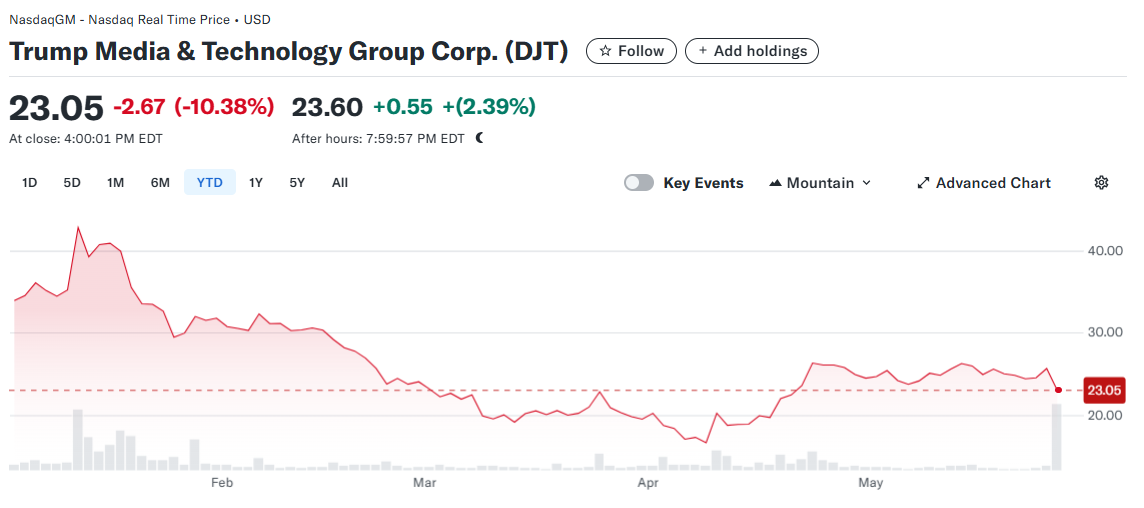Click the Feb label on the time axis
The width and height of the screenshot is (1144, 508).
pos(221,483)
